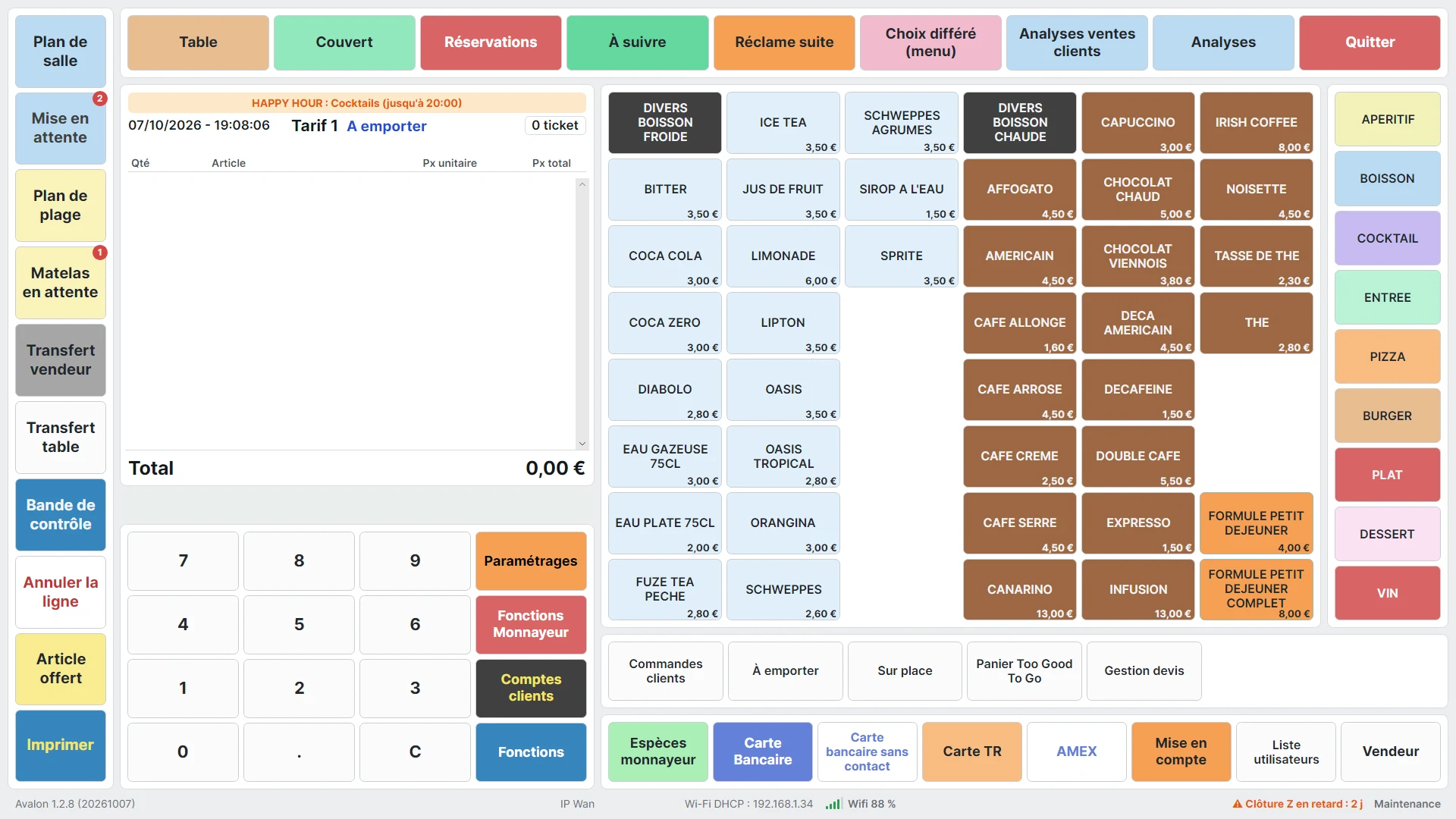The width and height of the screenshot is (1456, 819).
Task: Open Réservations from top bar
Action: [x=491, y=42]
